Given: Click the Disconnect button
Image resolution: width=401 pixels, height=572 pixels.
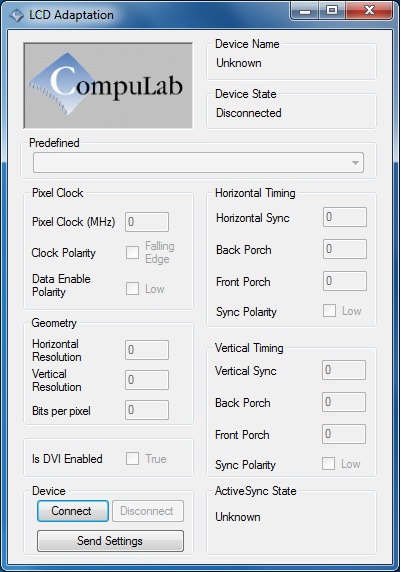Looking at the screenshot, I should (x=148, y=511).
